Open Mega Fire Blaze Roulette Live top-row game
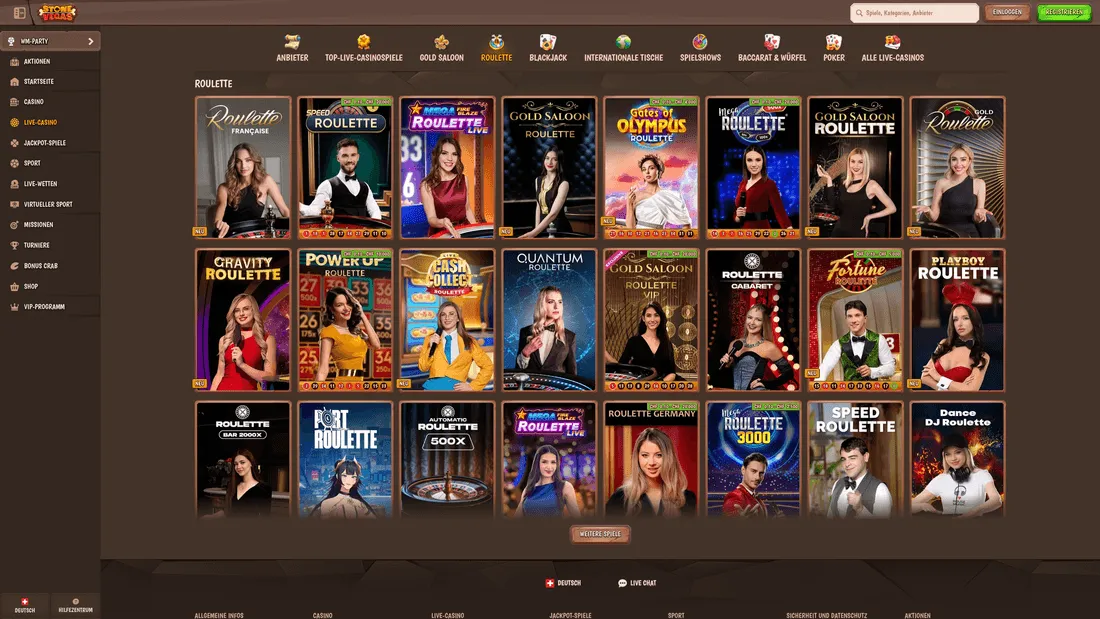Viewport: 1100px width, 619px height. pos(448,168)
